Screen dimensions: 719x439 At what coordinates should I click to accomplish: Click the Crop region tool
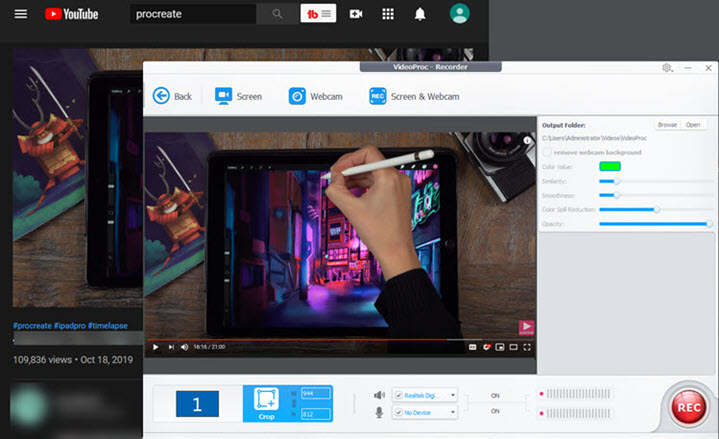point(266,403)
